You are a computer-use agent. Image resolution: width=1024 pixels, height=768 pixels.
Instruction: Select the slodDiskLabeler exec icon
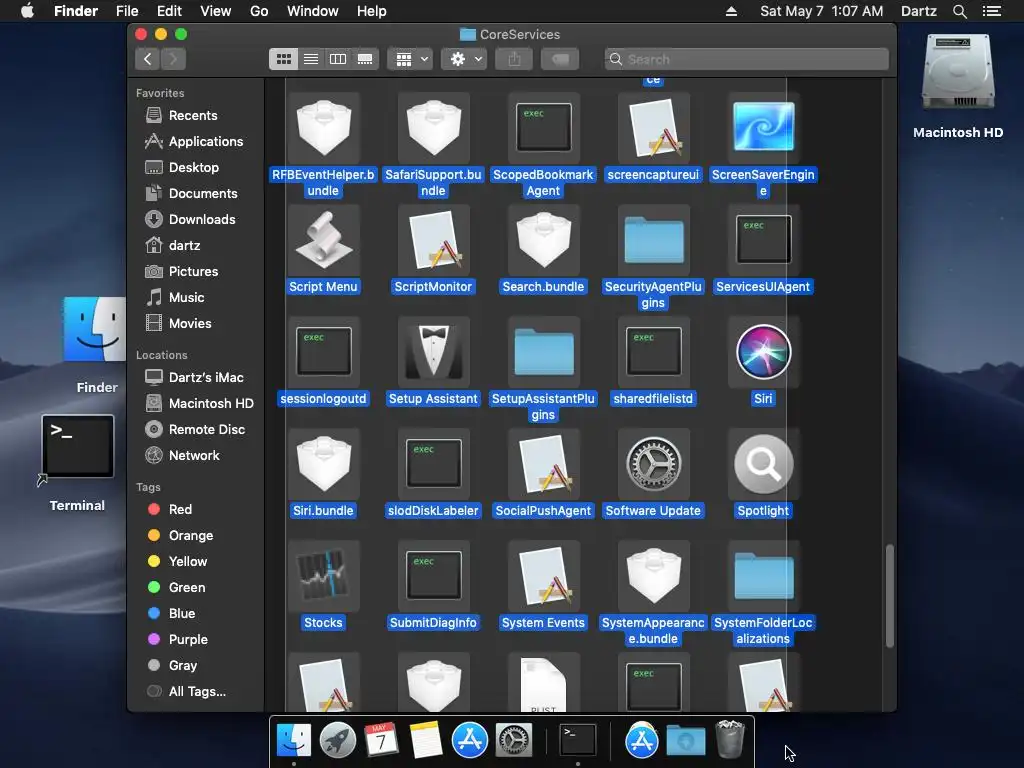click(434, 464)
